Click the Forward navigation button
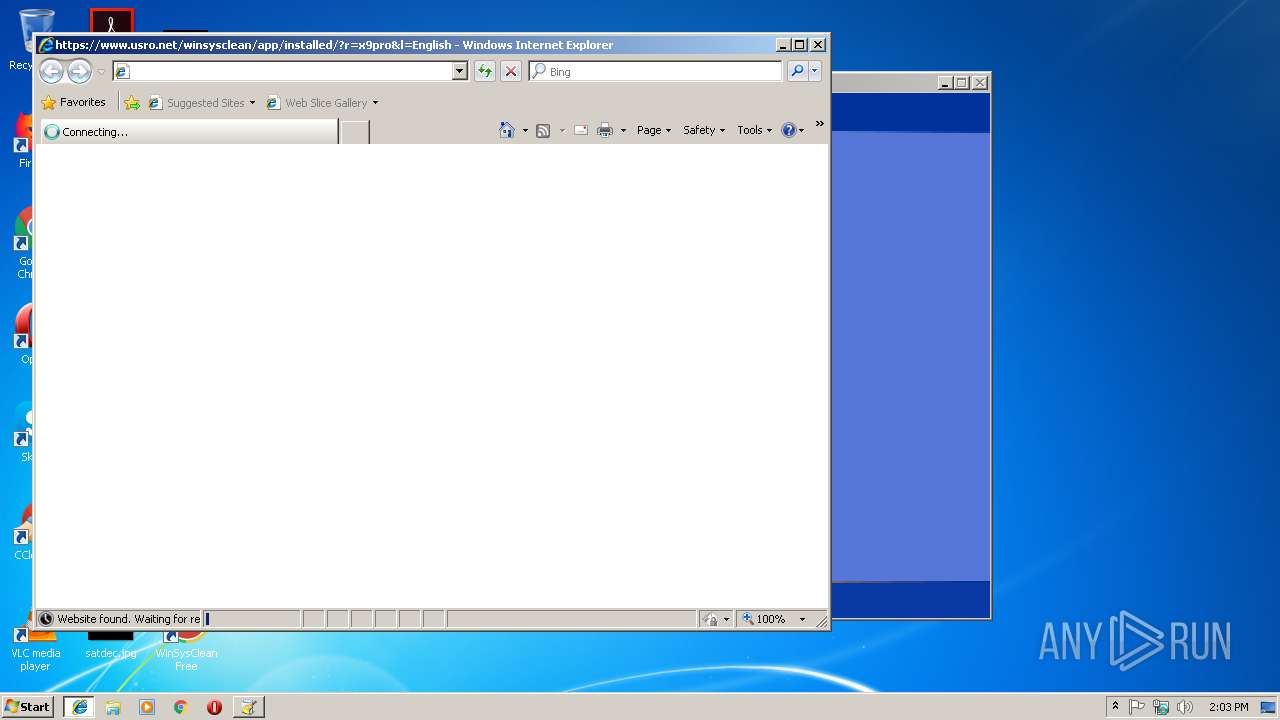This screenshot has height=720, width=1280. point(79,71)
